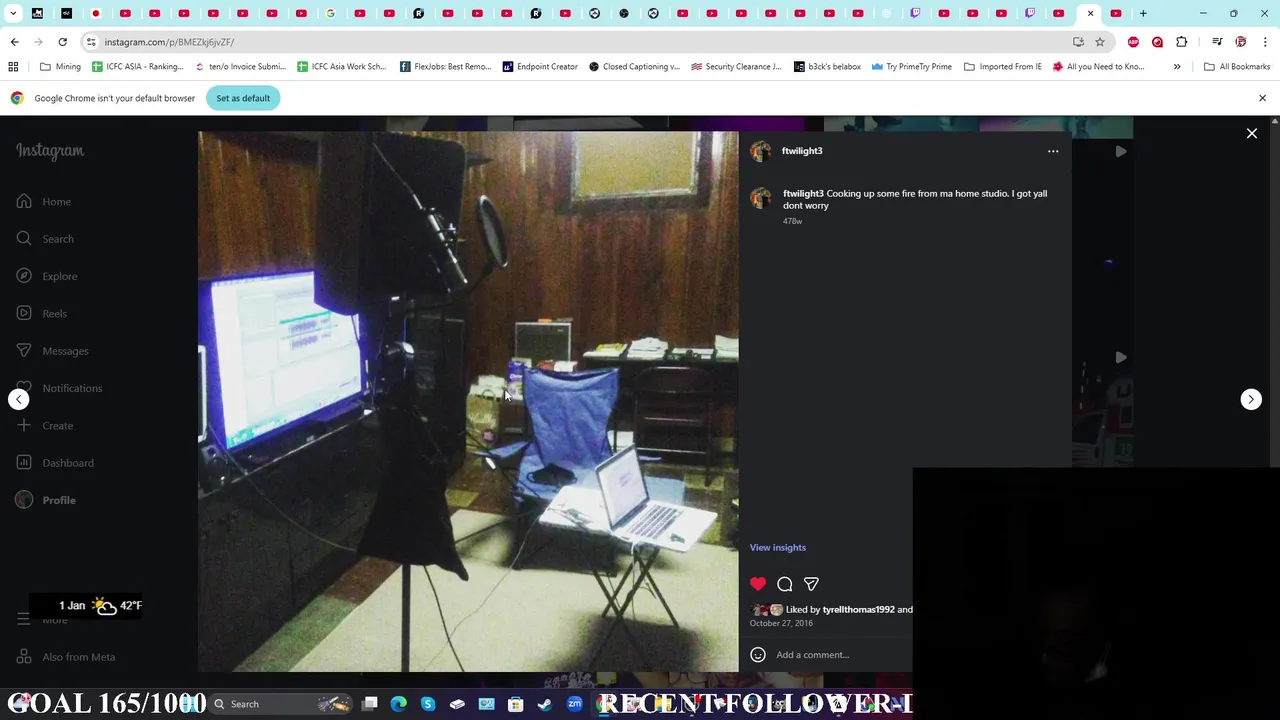Go back with the browser back arrow

click(14, 42)
